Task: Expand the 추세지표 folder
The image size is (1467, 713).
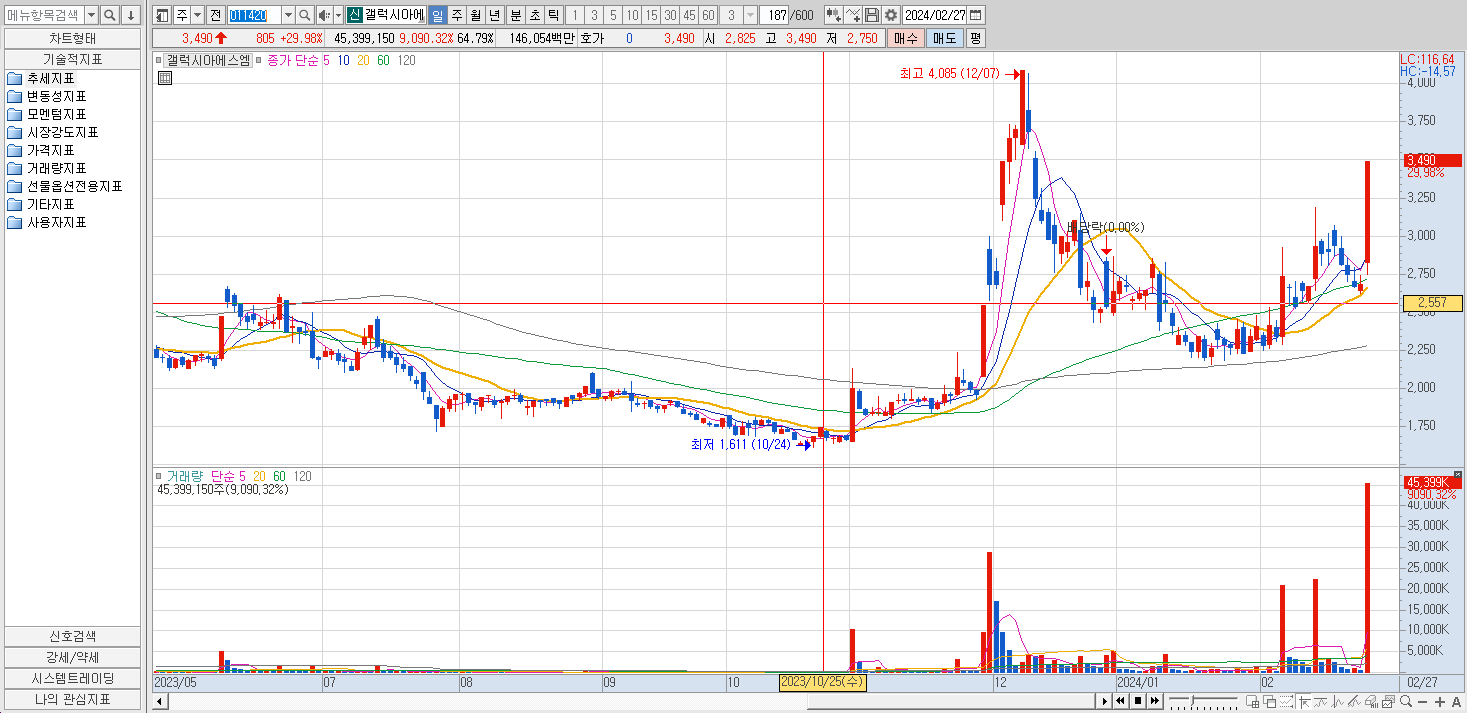Action: click(41, 78)
